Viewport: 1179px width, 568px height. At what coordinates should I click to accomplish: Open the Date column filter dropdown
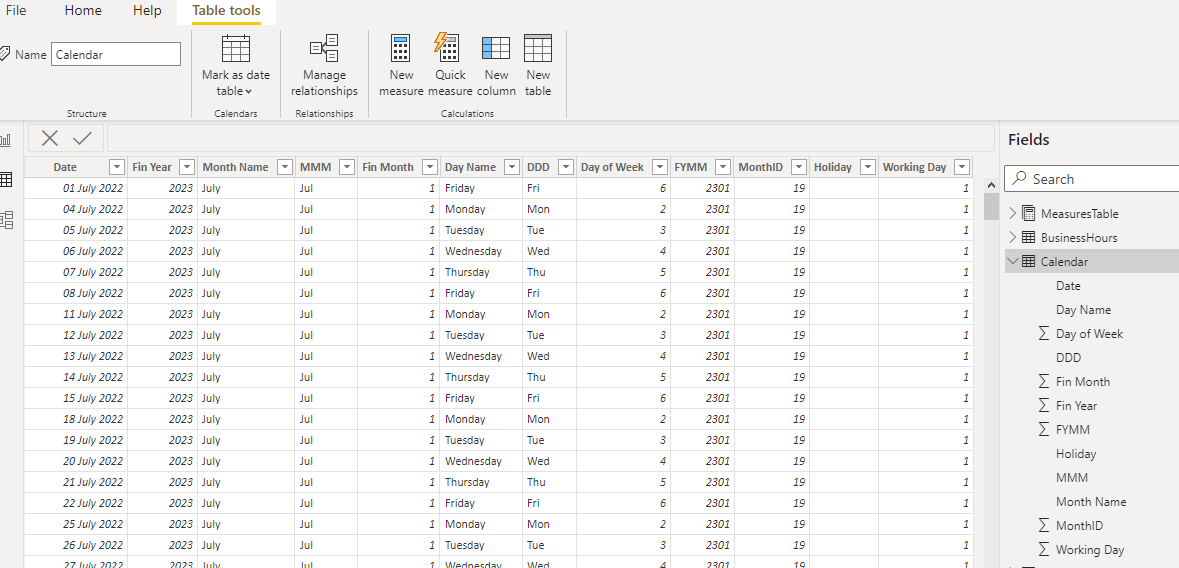pyautogui.click(x=117, y=167)
